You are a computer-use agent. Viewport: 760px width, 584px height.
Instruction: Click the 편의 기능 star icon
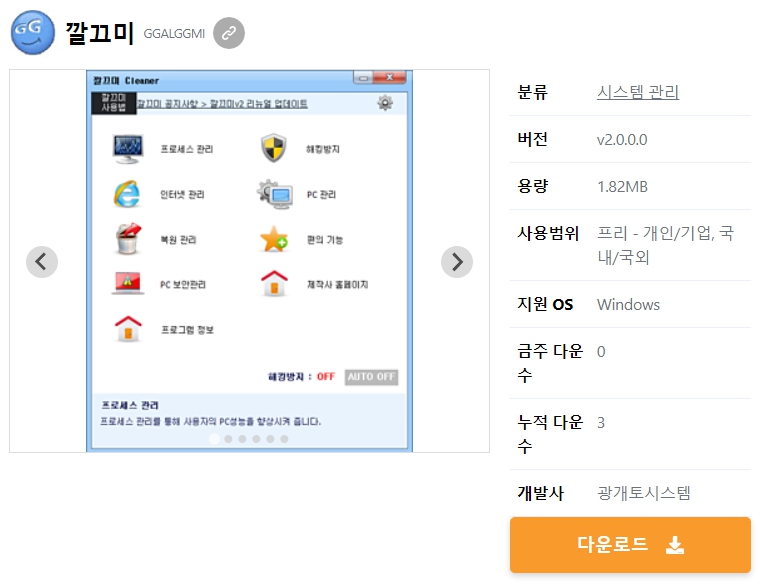click(x=274, y=239)
